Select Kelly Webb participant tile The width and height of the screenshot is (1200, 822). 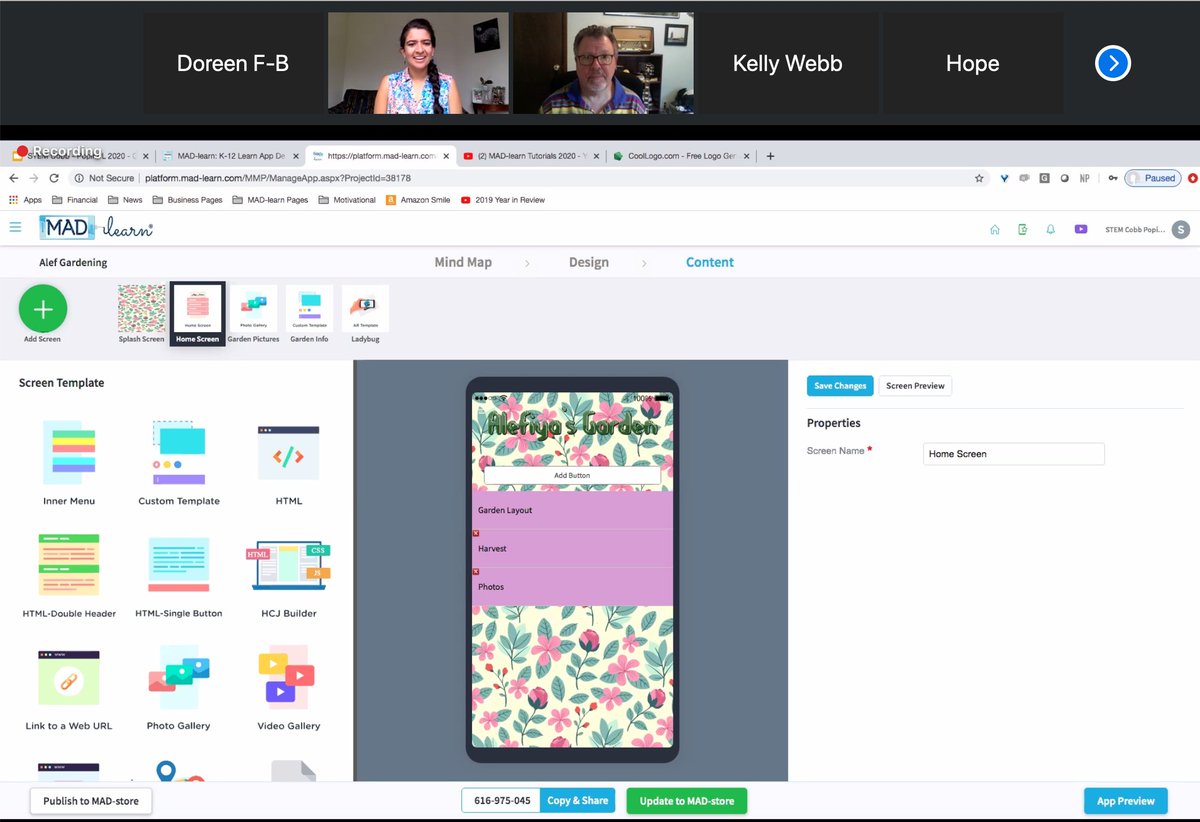click(788, 64)
